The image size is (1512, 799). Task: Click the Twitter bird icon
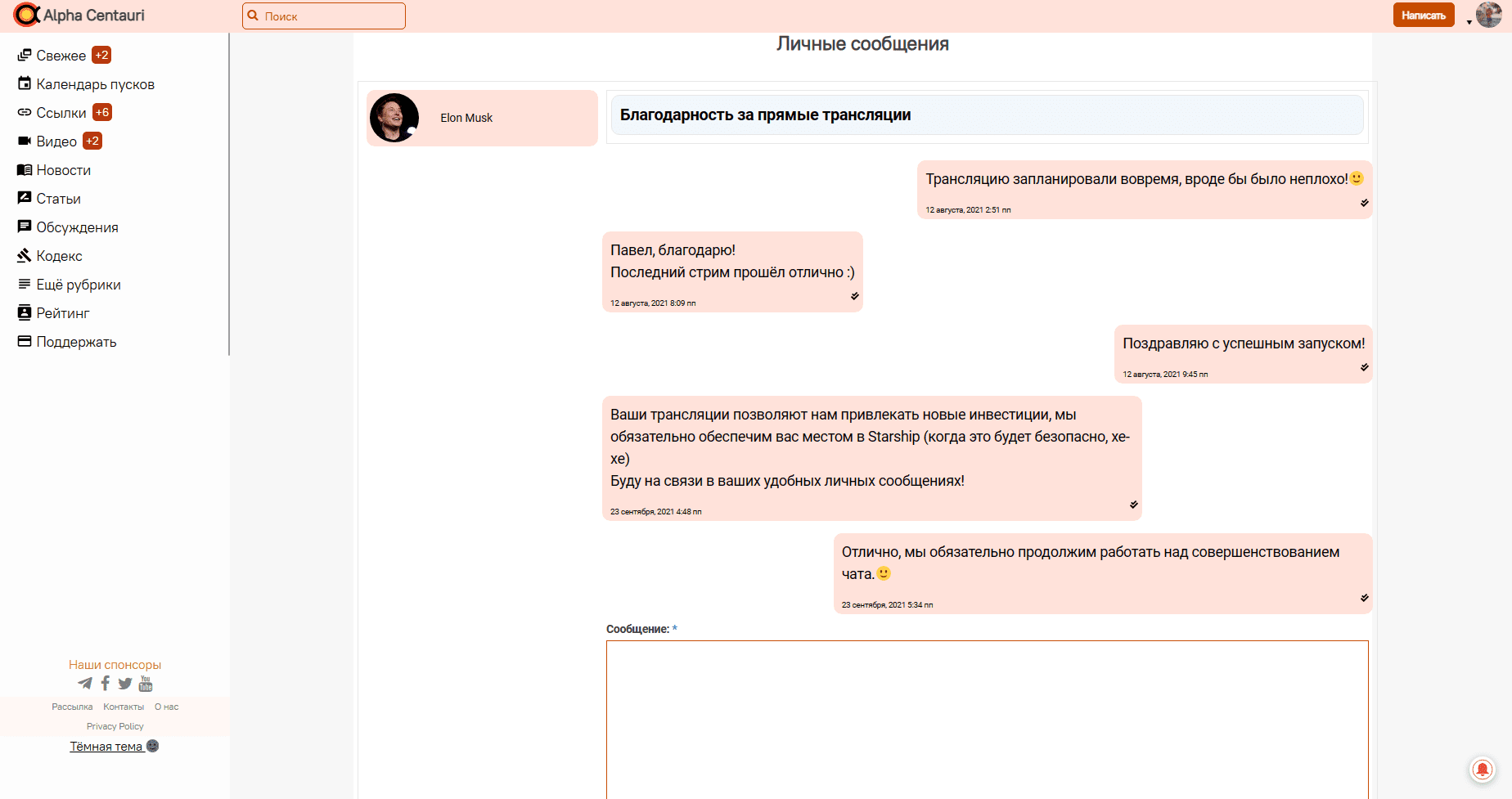point(125,683)
